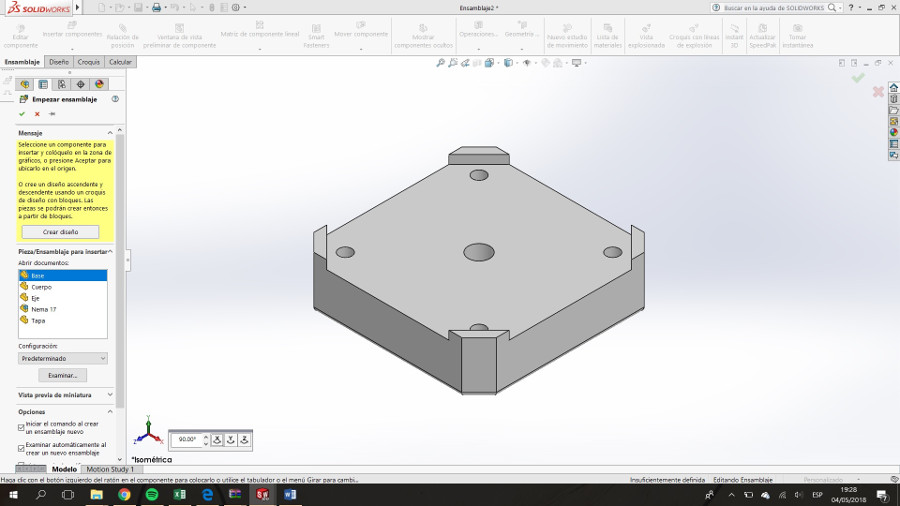Screen dimensions: 900x506
Task: Expand SOLIDWORKS menu arrow beside logo
Action: (x=77, y=7)
